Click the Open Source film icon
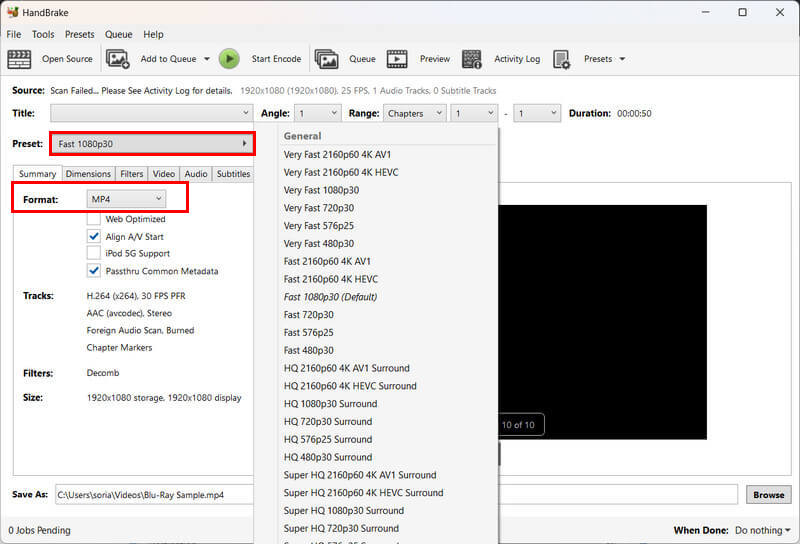This screenshot has height=544, width=800. click(x=20, y=59)
